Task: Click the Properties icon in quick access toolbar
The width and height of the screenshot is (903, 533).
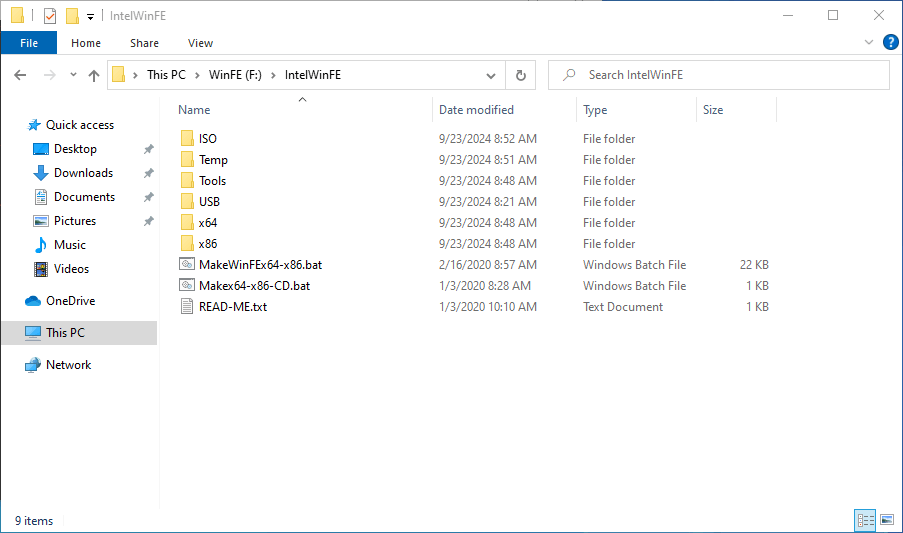Action: [50, 16]
